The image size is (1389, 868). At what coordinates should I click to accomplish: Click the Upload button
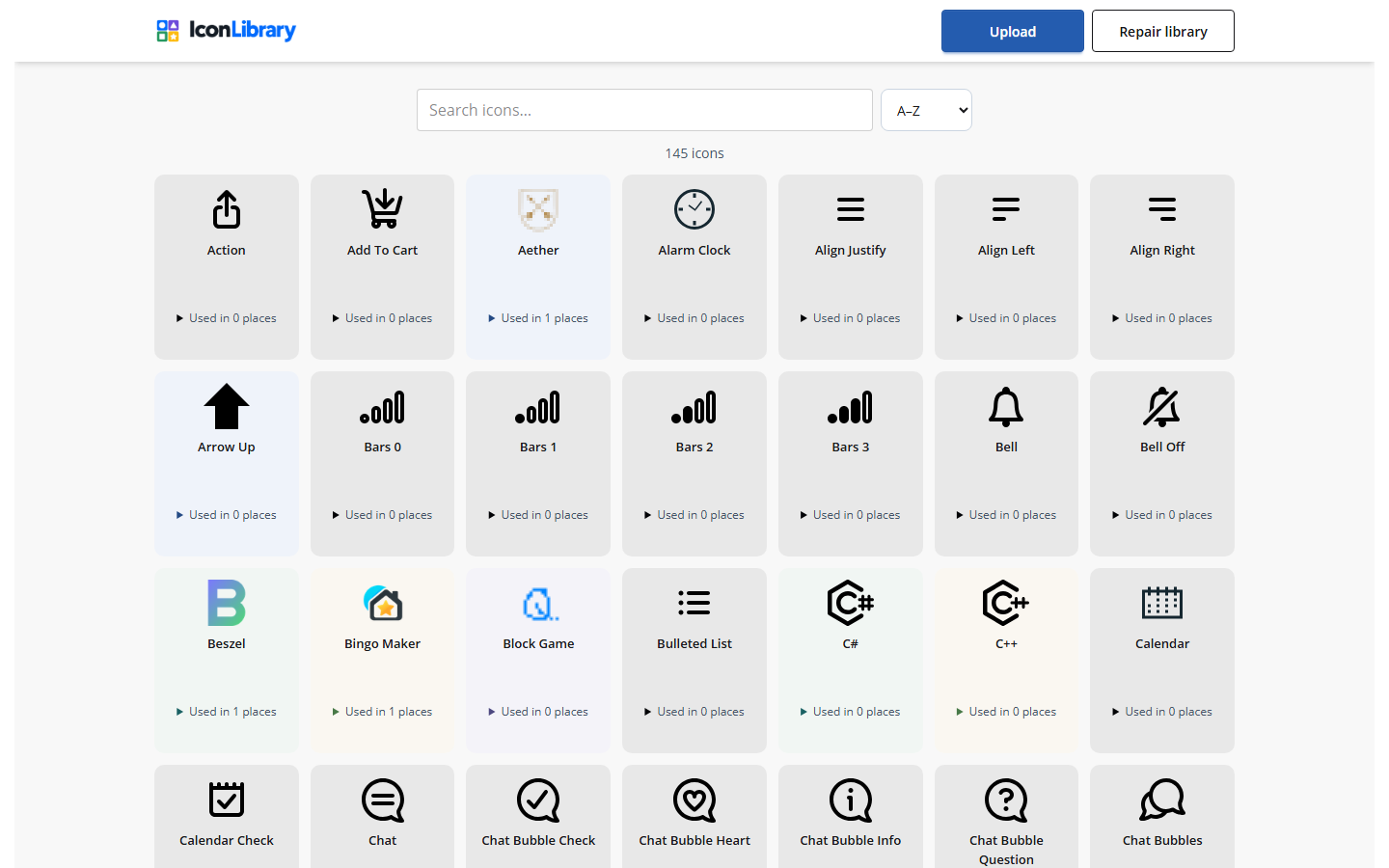pyautogui.click(x=1013, y=31)
